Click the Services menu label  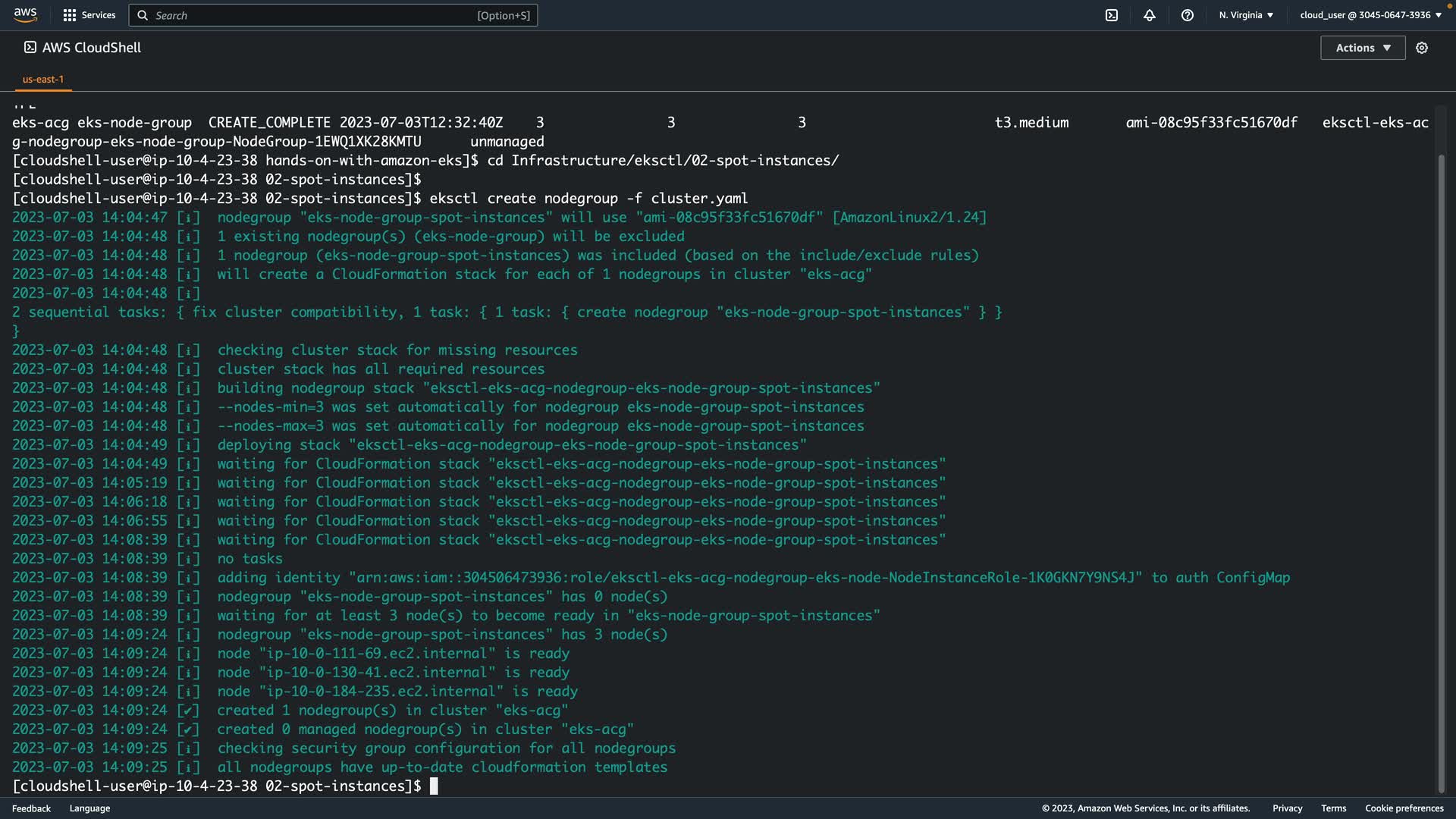[99, 15]
